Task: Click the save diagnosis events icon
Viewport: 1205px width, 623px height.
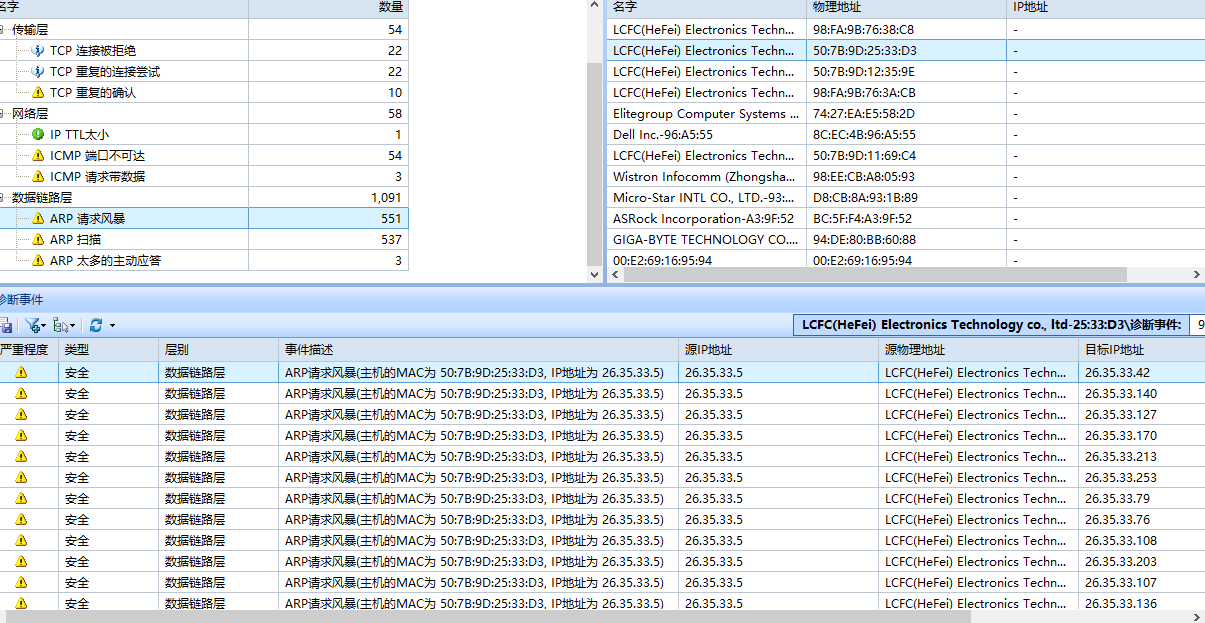Action: (x=5, y=325)
